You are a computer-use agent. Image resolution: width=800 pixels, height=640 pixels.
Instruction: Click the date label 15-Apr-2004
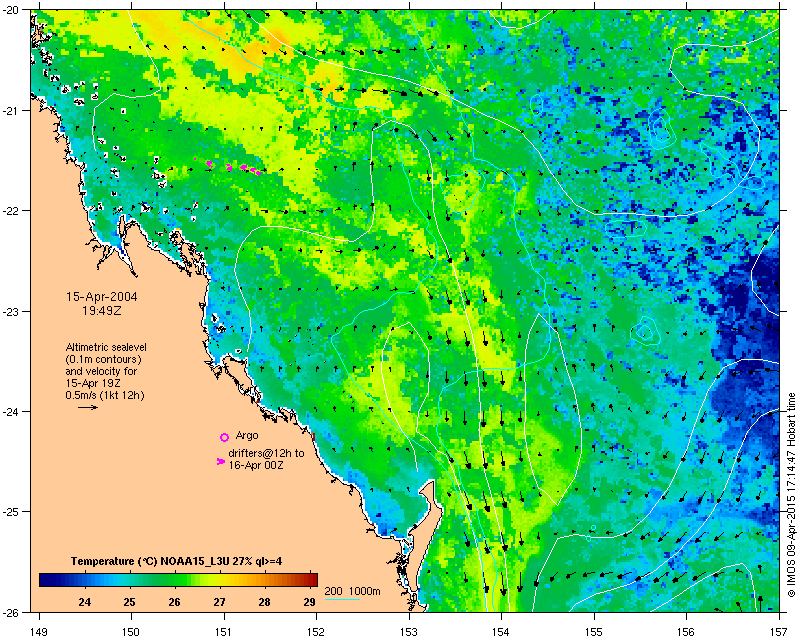(x=102, y=297)
